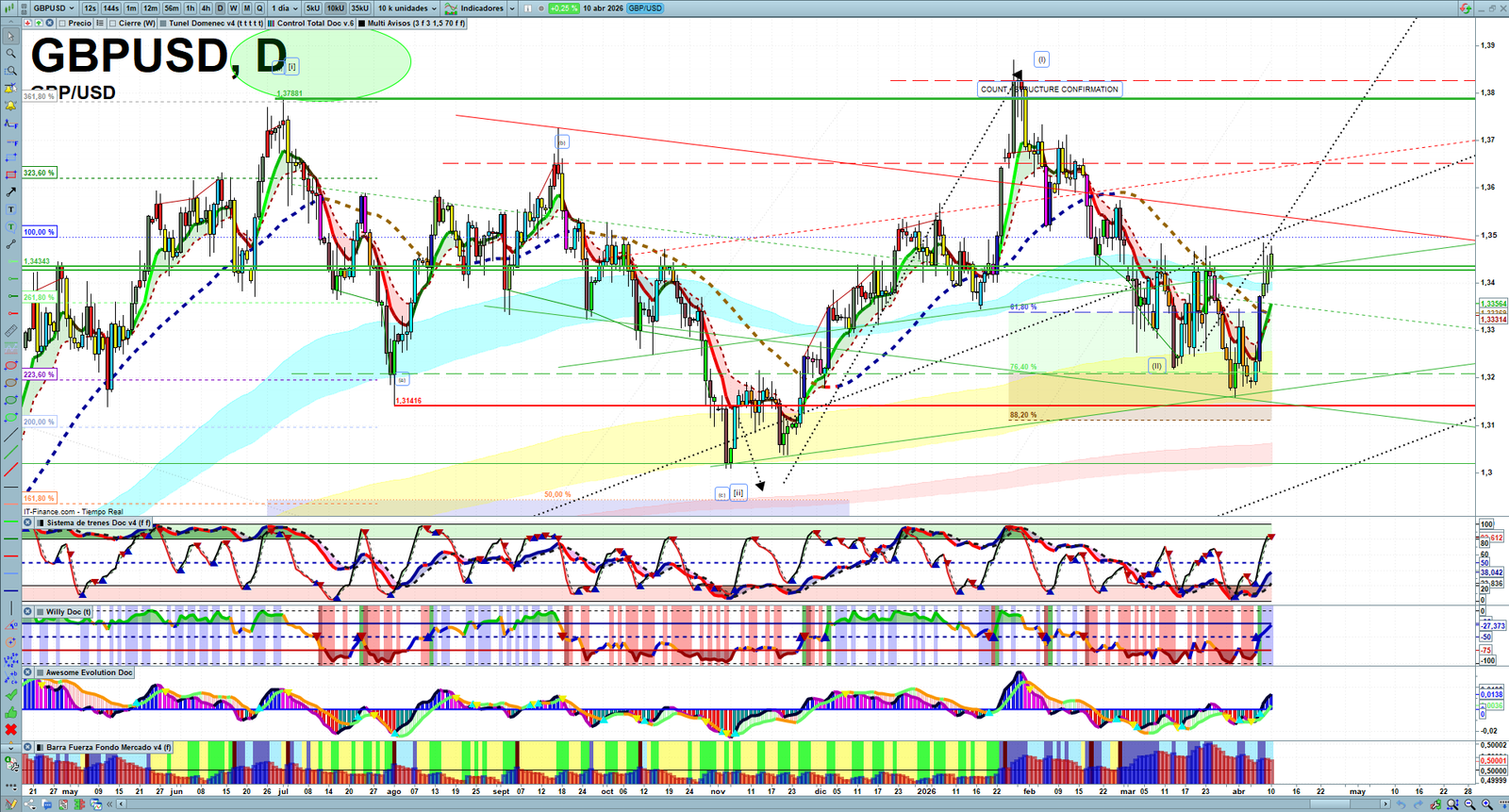Image resolution: width=1509 pixels, height=812 pixels.
Task: Select the W weekly timeframe
Action: (233, 8)
